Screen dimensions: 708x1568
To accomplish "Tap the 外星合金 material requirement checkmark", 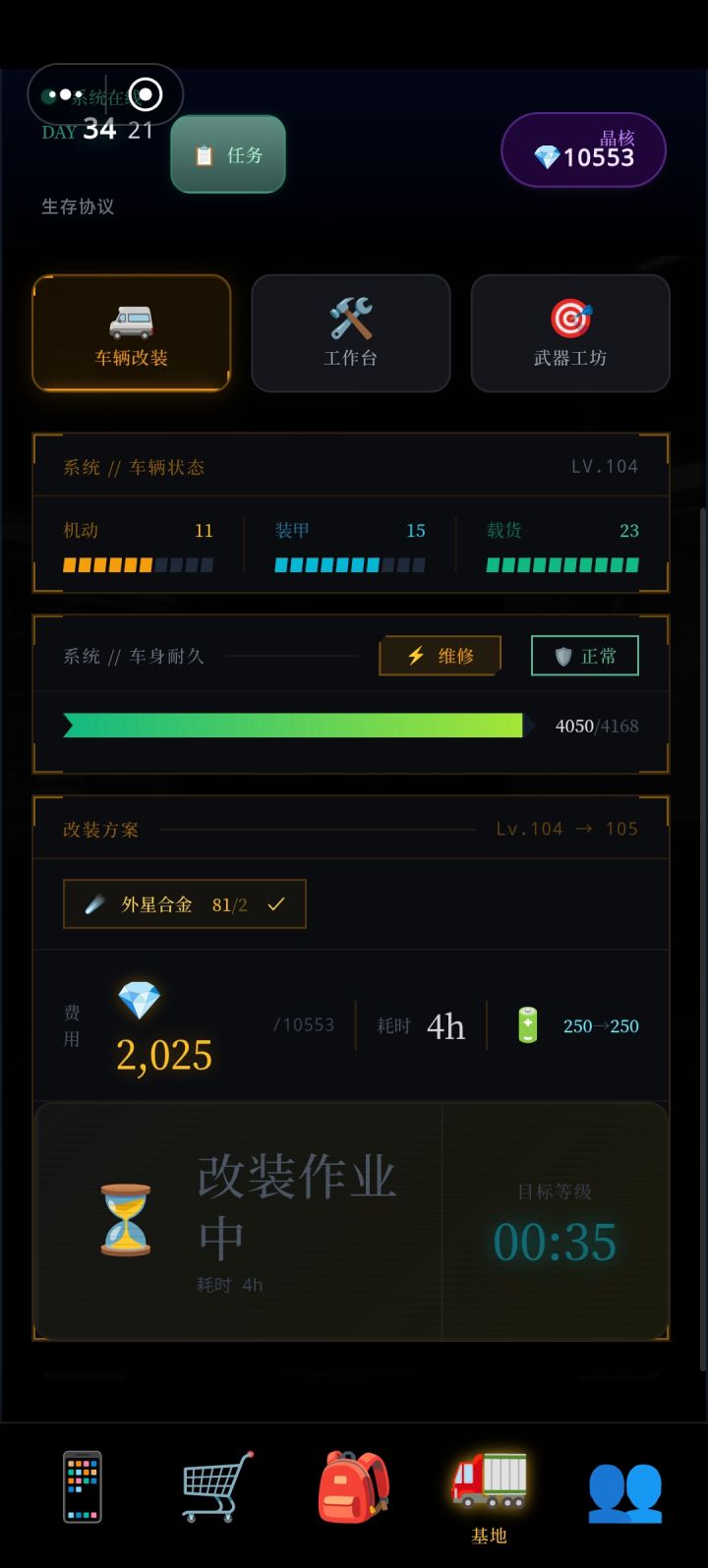I will click(x=276, y=904).
